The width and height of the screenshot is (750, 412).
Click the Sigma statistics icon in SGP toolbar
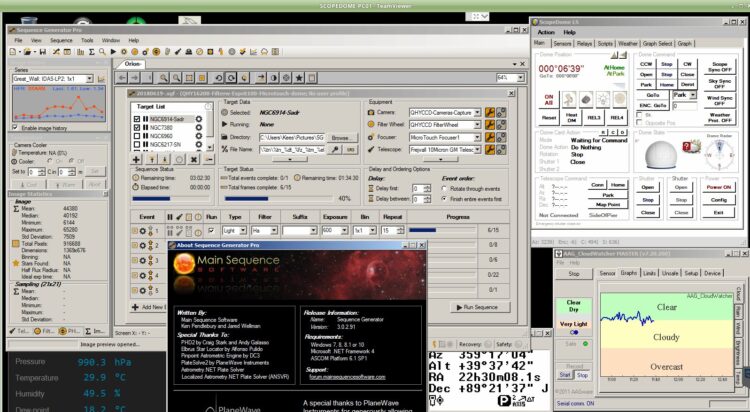[x=91, y=52]
